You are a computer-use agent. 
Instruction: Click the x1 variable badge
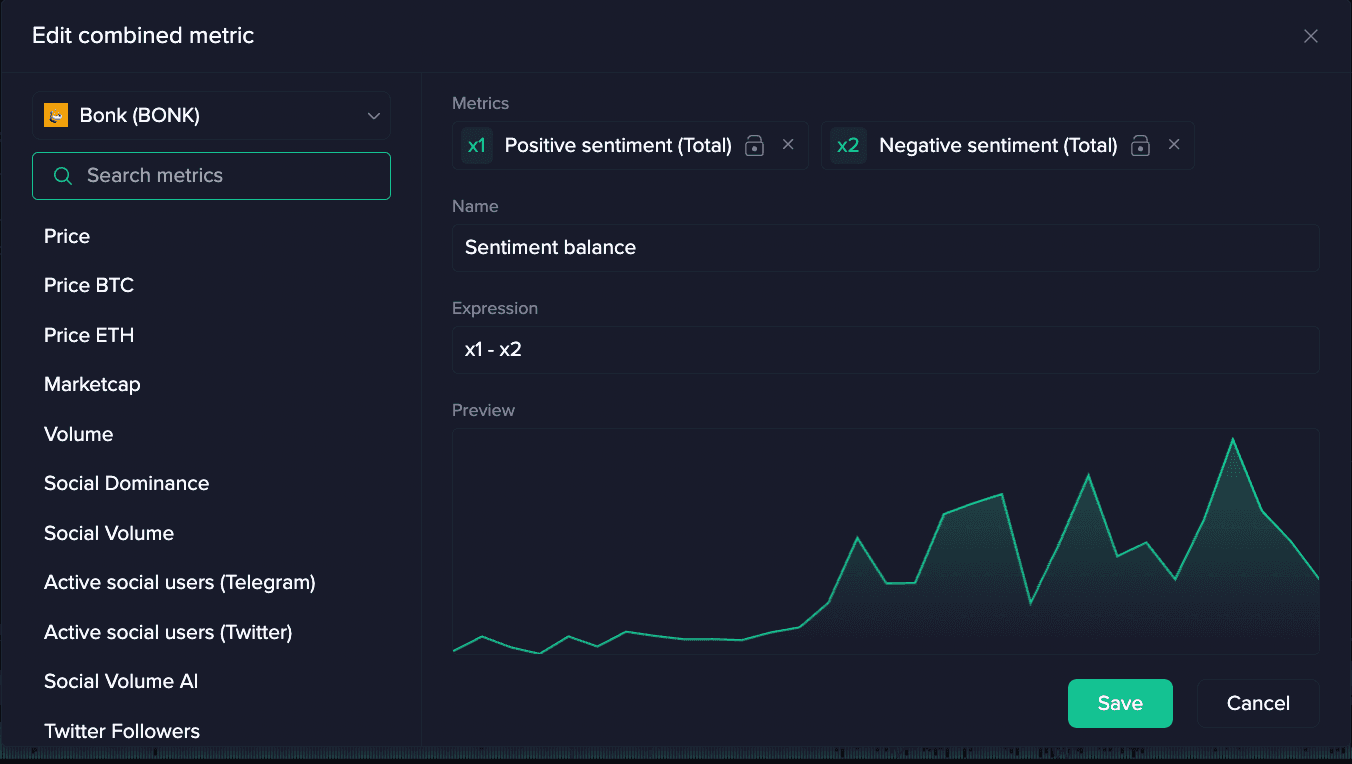tap(477, 146)
